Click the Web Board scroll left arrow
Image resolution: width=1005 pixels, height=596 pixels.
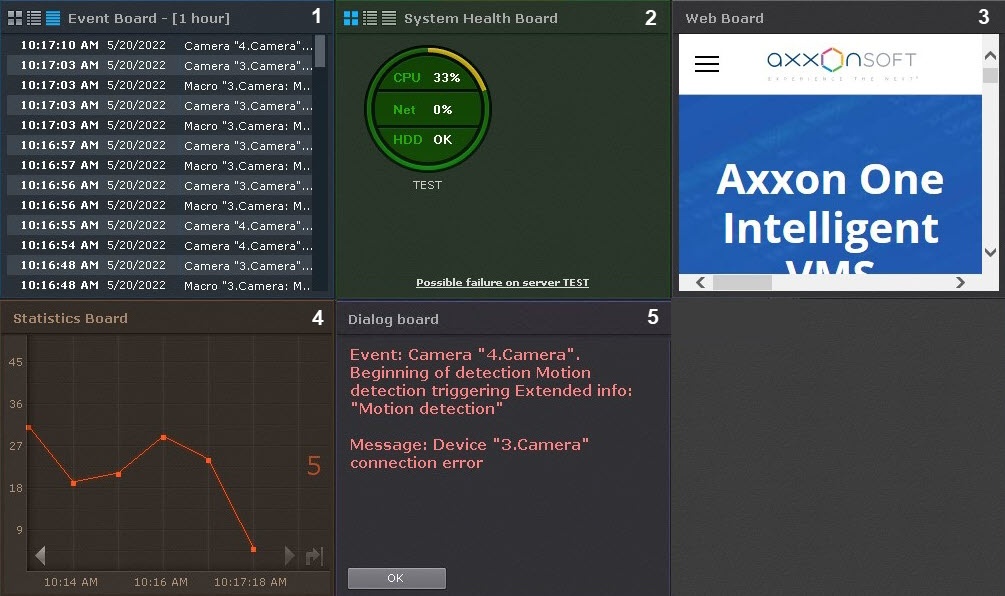[701, 283]
